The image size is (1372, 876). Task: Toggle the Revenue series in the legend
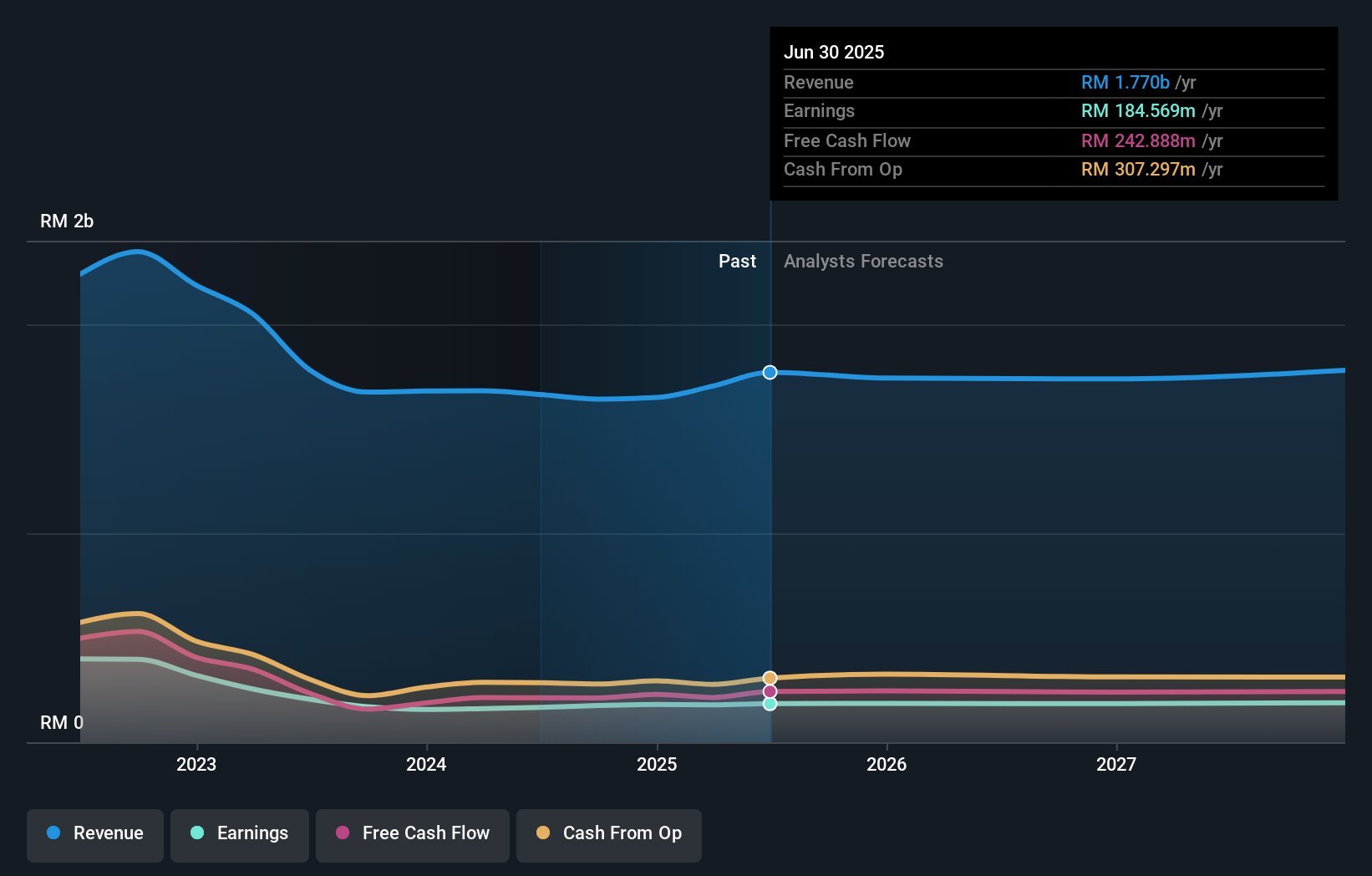pos(94,833)
